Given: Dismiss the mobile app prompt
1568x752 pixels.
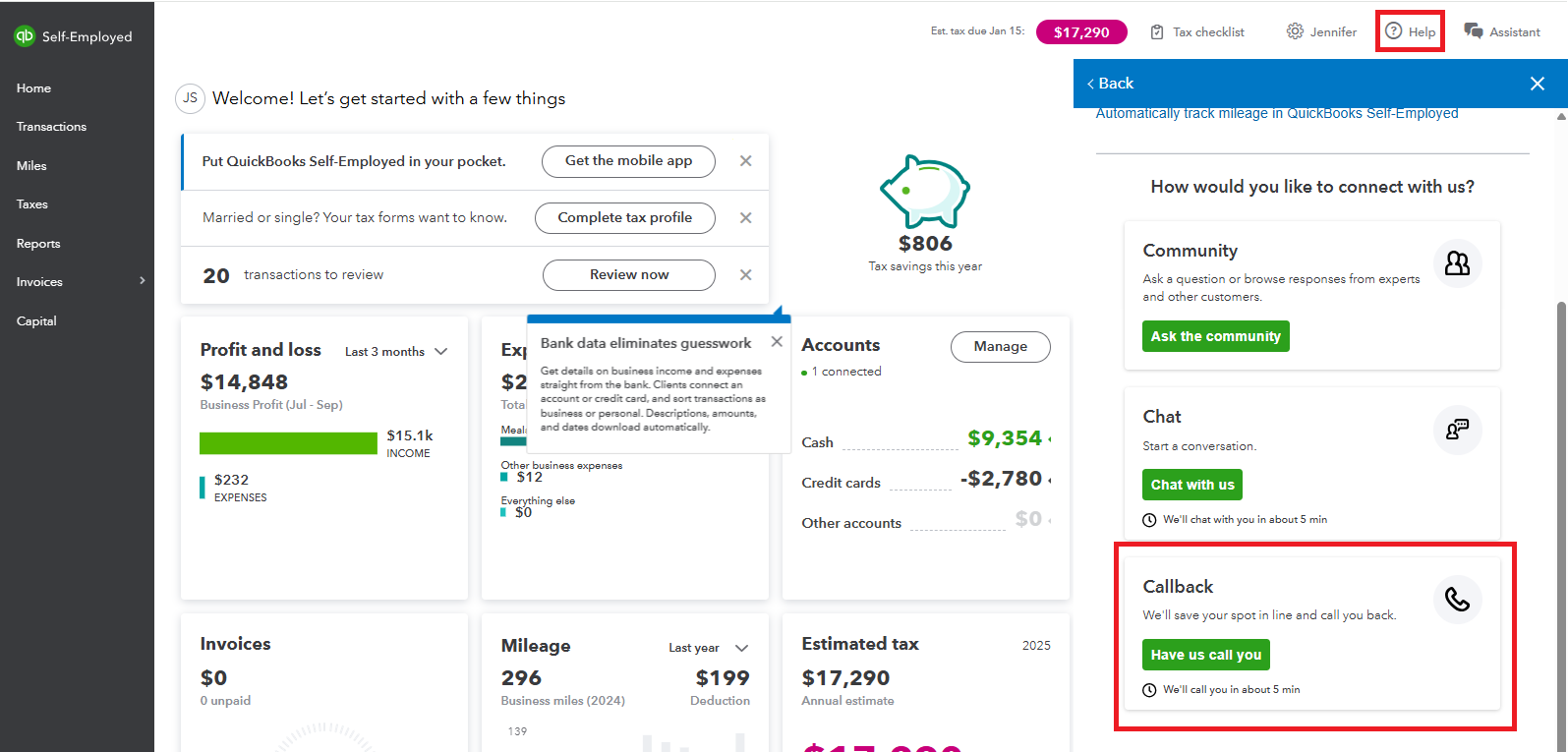Looking at the screenshot, I should [x=746, y=161].
